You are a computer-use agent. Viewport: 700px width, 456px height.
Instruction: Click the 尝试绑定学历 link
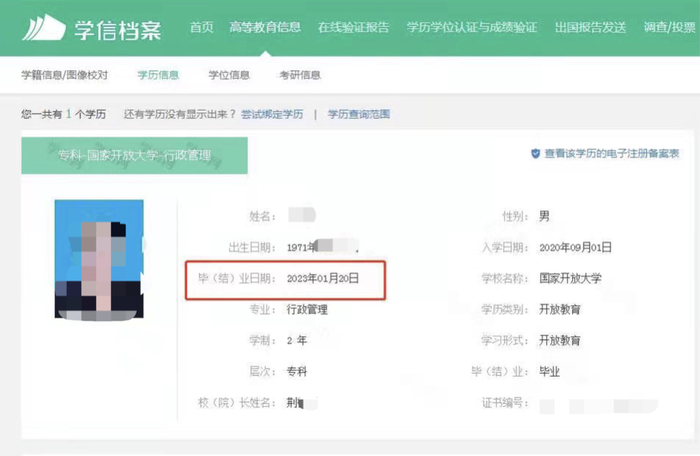click(272, 114)
